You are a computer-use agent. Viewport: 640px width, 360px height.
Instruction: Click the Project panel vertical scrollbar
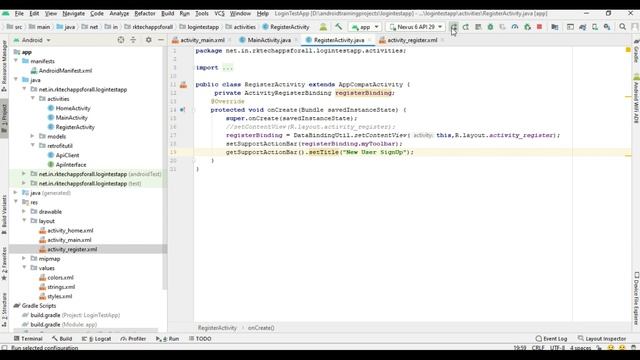coord(164,168)
